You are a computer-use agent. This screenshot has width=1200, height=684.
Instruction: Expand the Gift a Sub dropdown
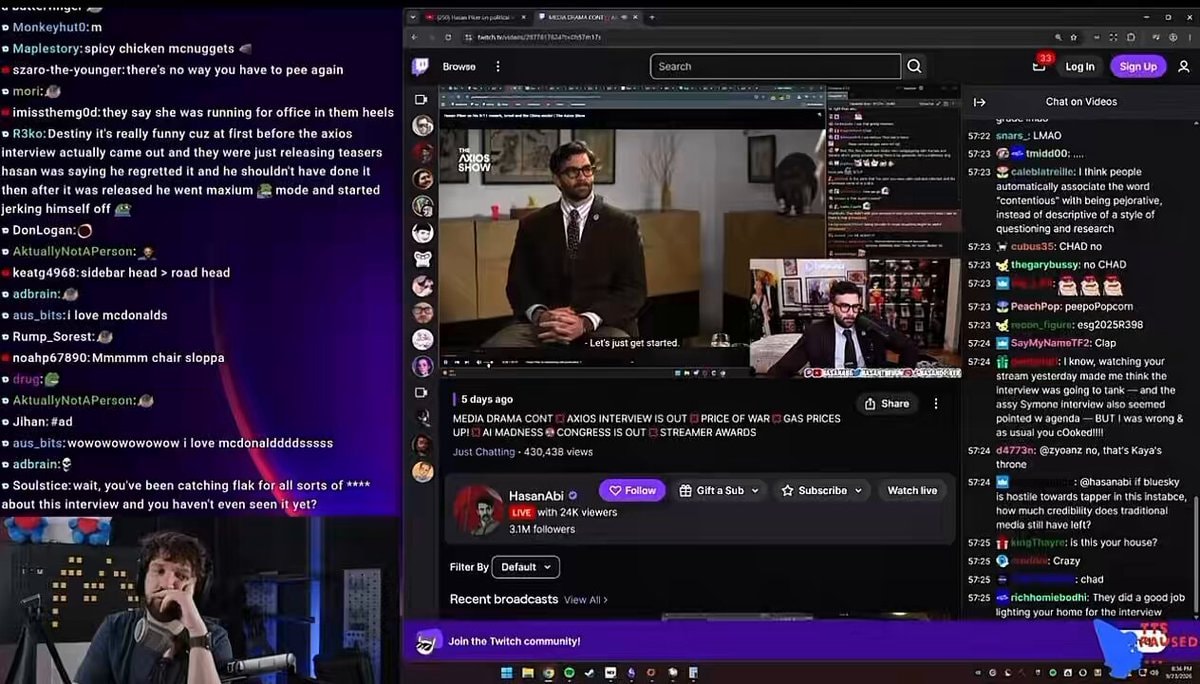721,490
